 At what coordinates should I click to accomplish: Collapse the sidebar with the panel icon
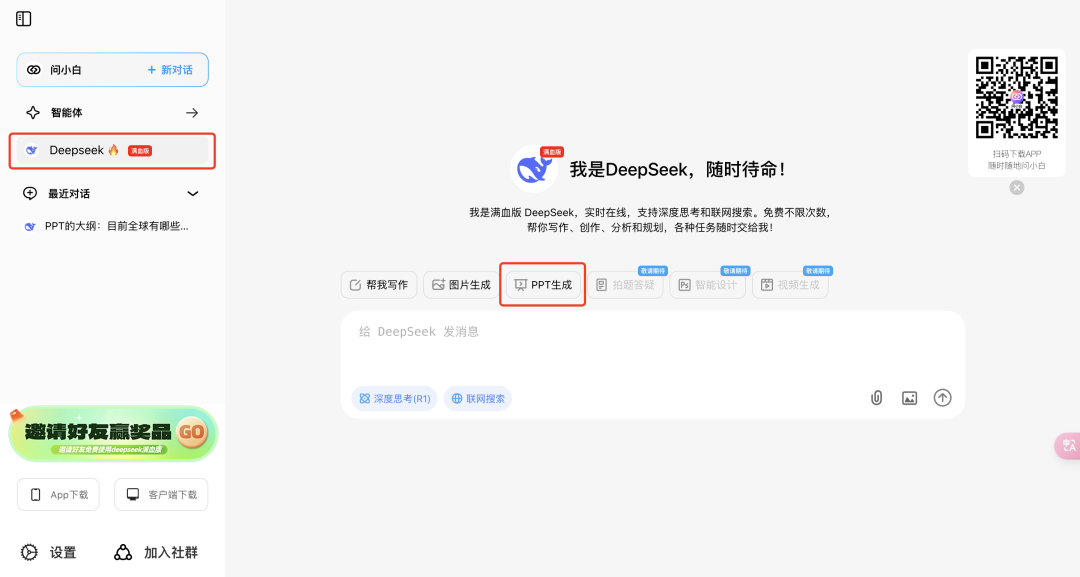coord(23,19)
